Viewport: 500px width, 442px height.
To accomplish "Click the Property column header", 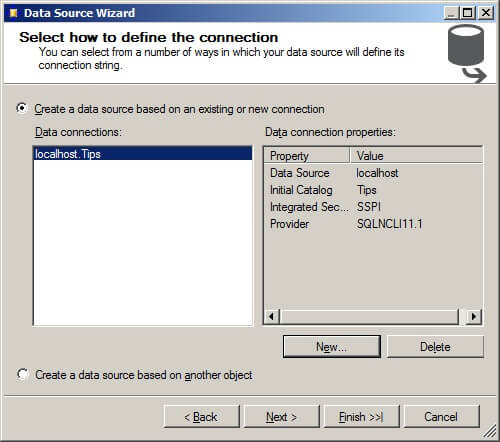I will [307, 155].
